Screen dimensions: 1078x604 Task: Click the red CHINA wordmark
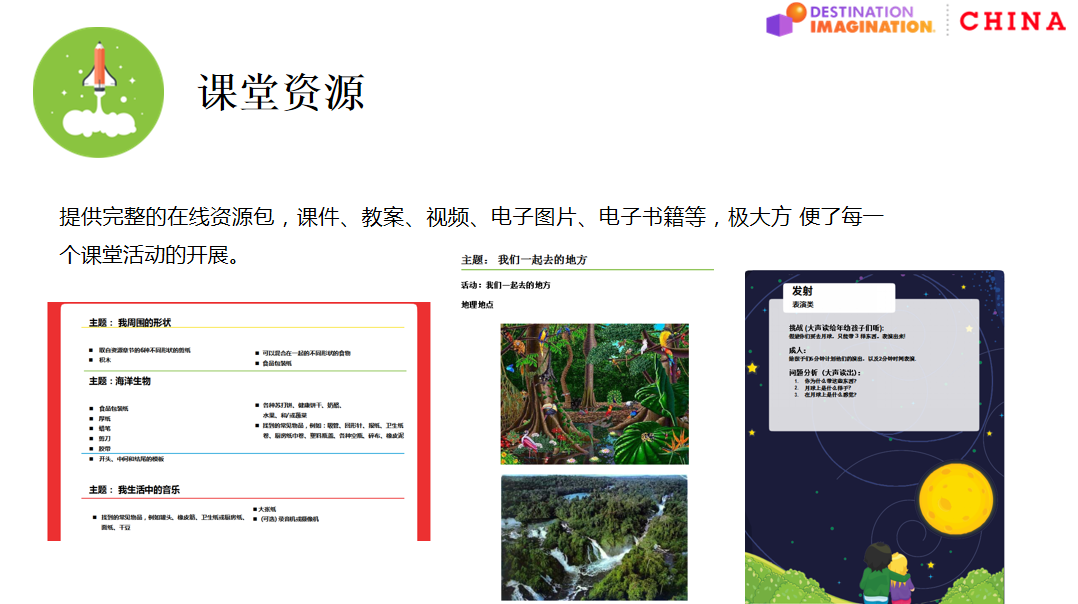point(1013,21)
